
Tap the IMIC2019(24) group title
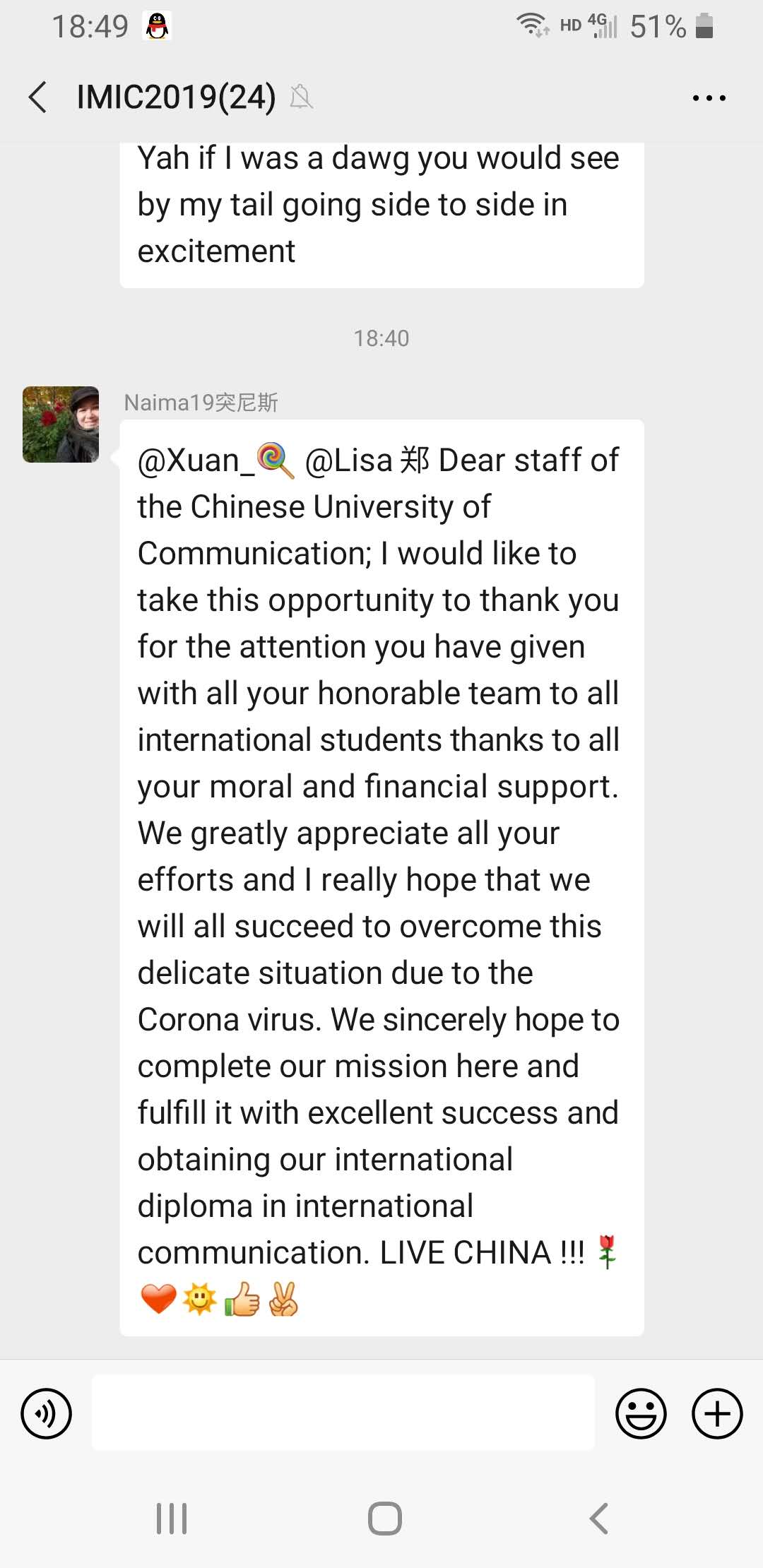[x=176, y=97]
